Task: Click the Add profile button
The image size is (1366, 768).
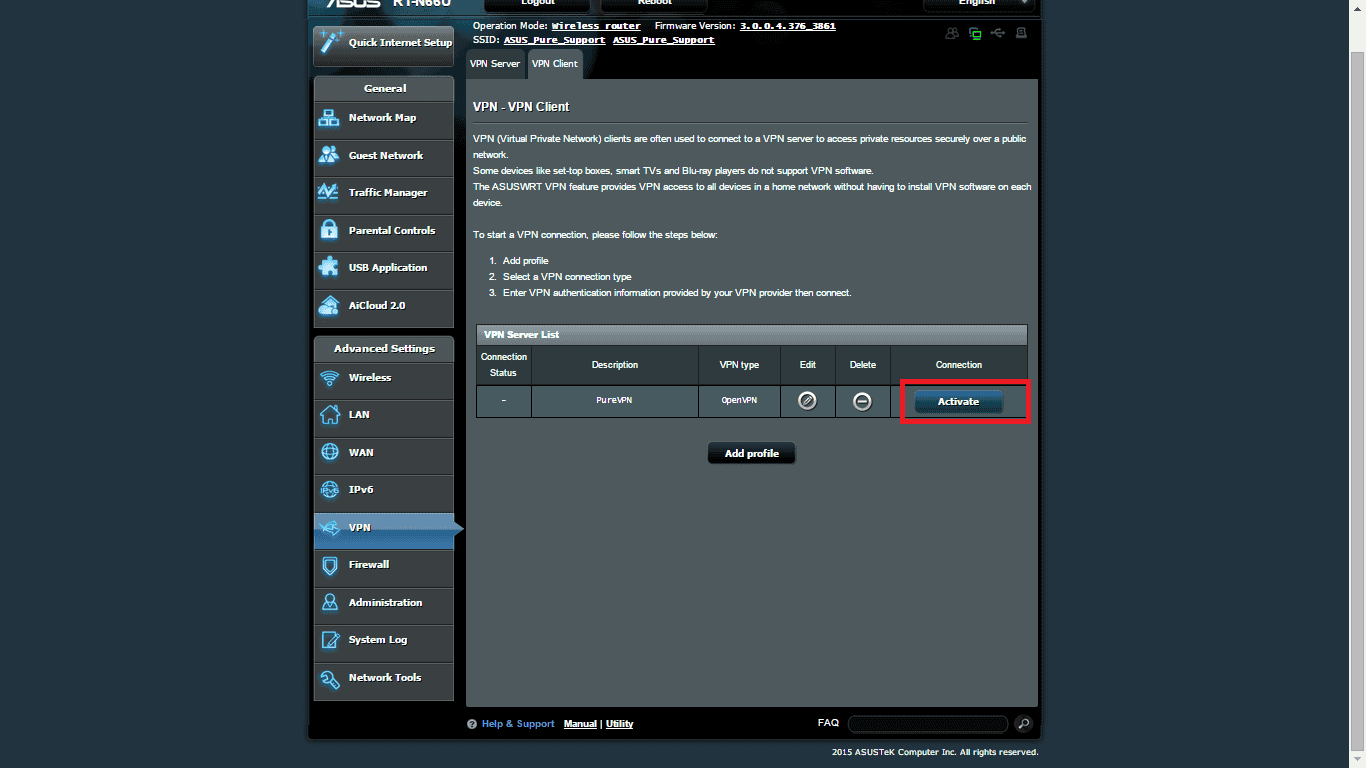Action: tap(751, 453)
